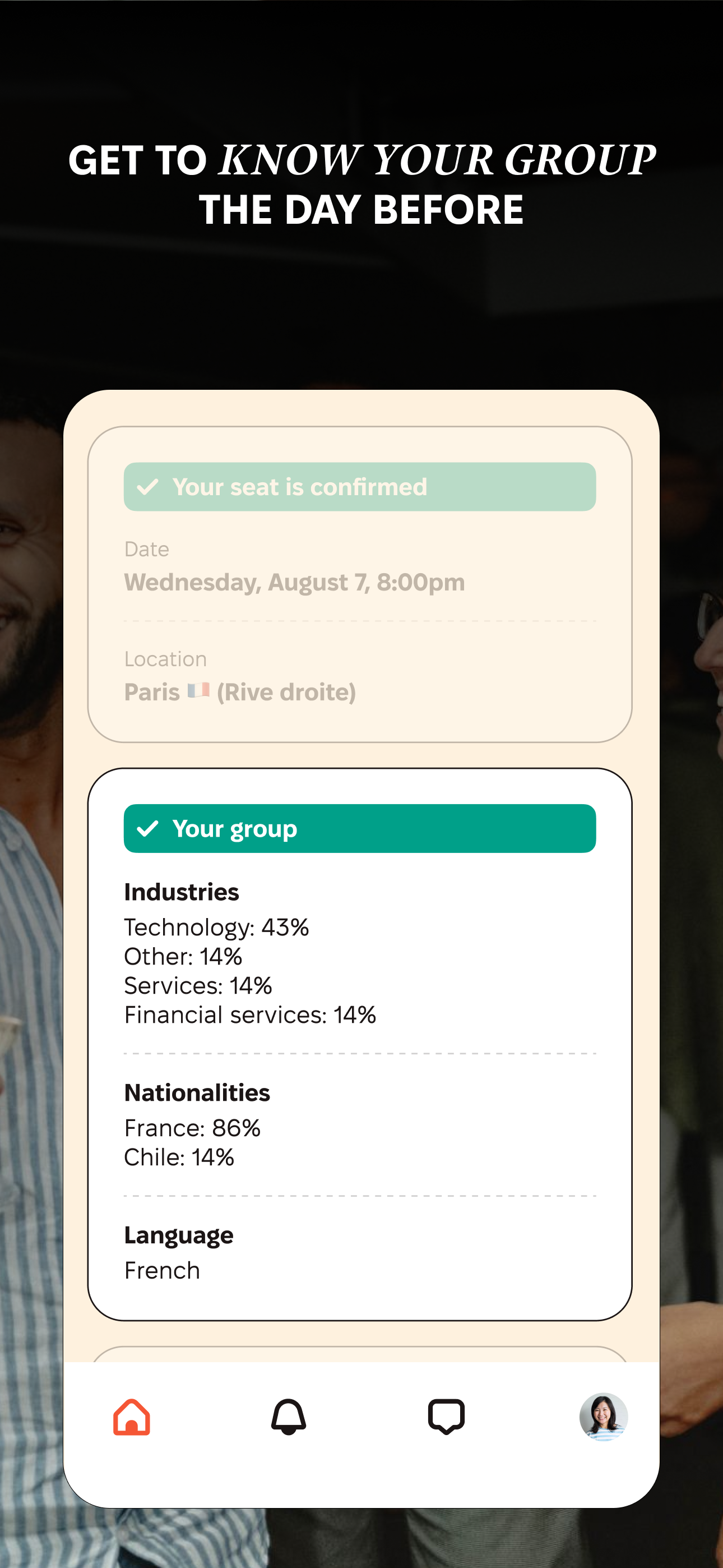The width and height of the screenshot is (723, 1568).
Task: Tap the Home tab icon
Action: (132, 1417)
